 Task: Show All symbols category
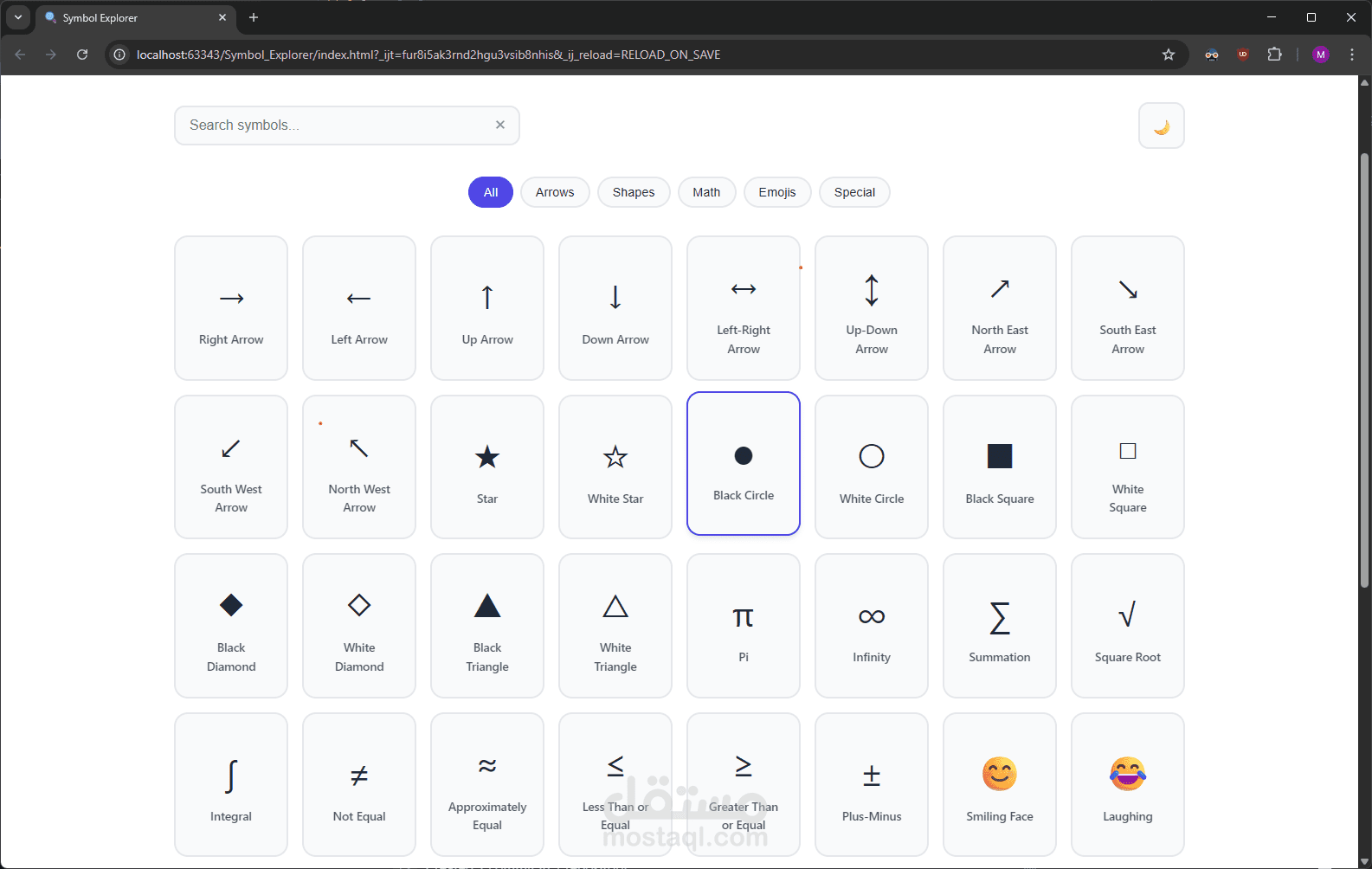click(x=491, y=192)
